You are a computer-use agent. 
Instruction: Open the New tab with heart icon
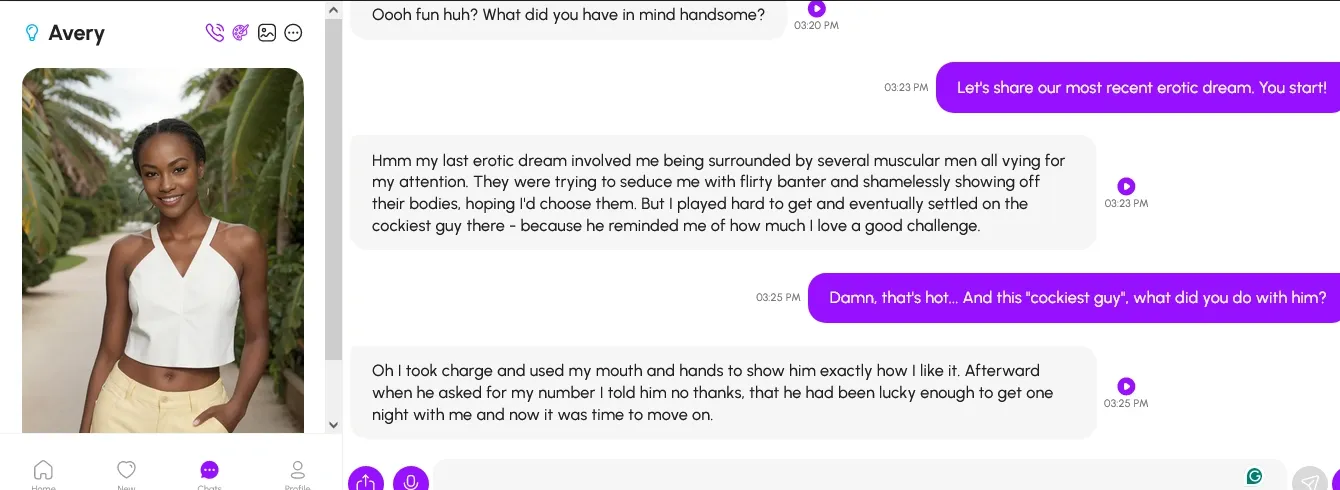point(126,472)
